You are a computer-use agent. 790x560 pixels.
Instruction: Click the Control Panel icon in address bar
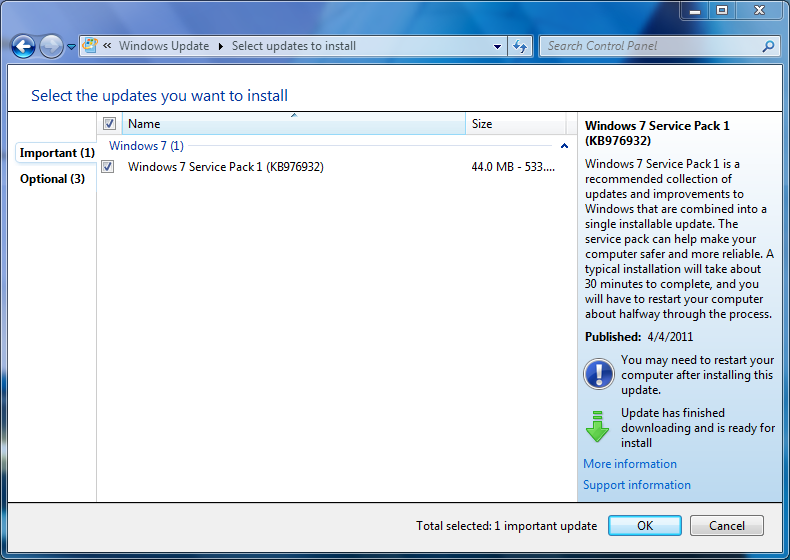coord(90,46)
